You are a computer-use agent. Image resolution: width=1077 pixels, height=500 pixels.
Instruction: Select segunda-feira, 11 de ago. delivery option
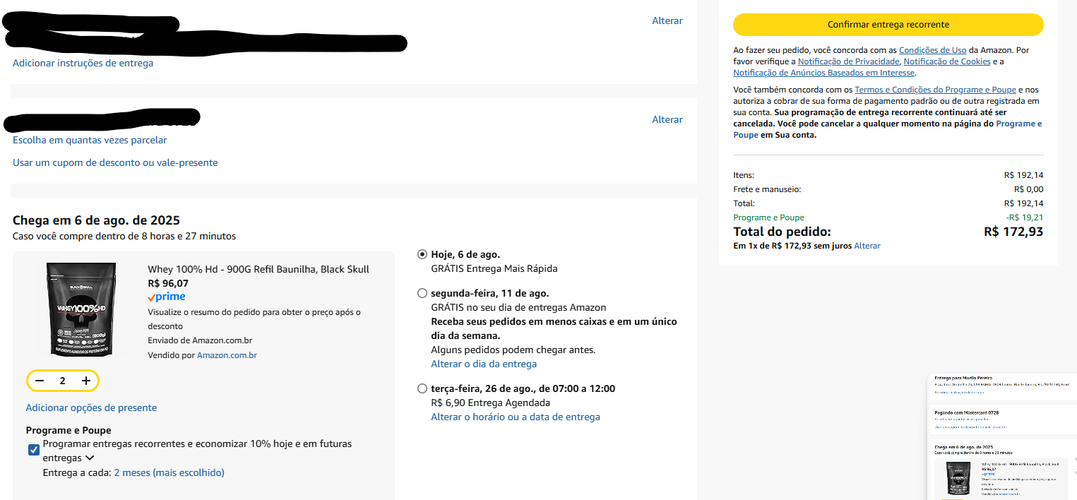422,293
